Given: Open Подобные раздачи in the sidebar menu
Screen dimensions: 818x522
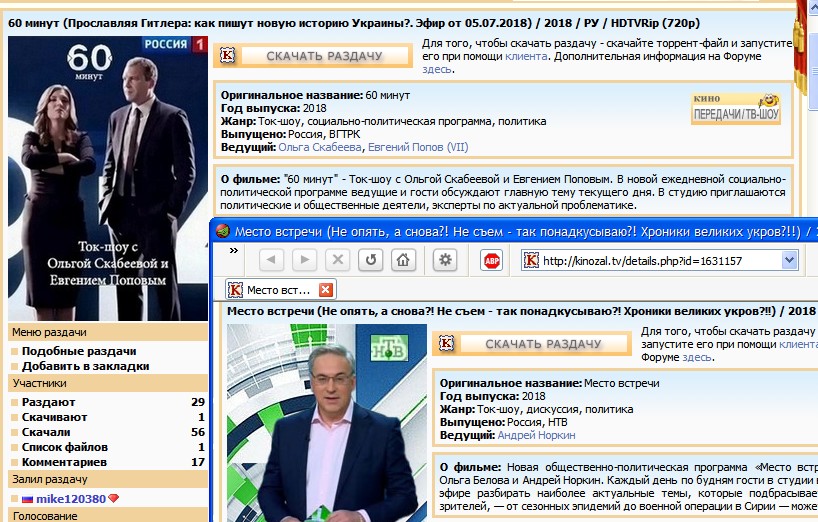Looking at the screenshot, I should tap(78, 351).
